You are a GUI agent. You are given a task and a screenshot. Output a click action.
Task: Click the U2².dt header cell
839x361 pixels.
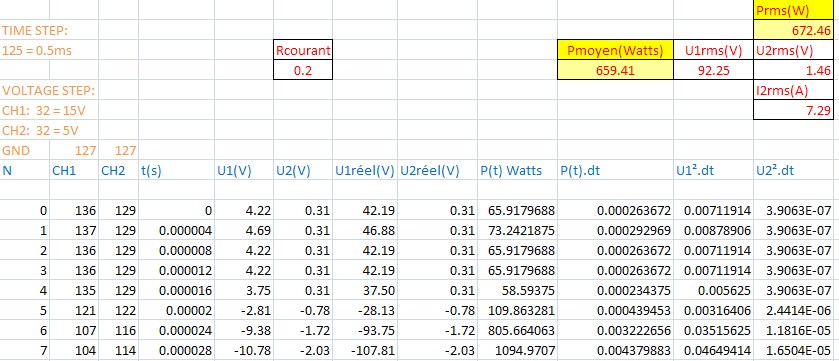click(x=796, y=171)
